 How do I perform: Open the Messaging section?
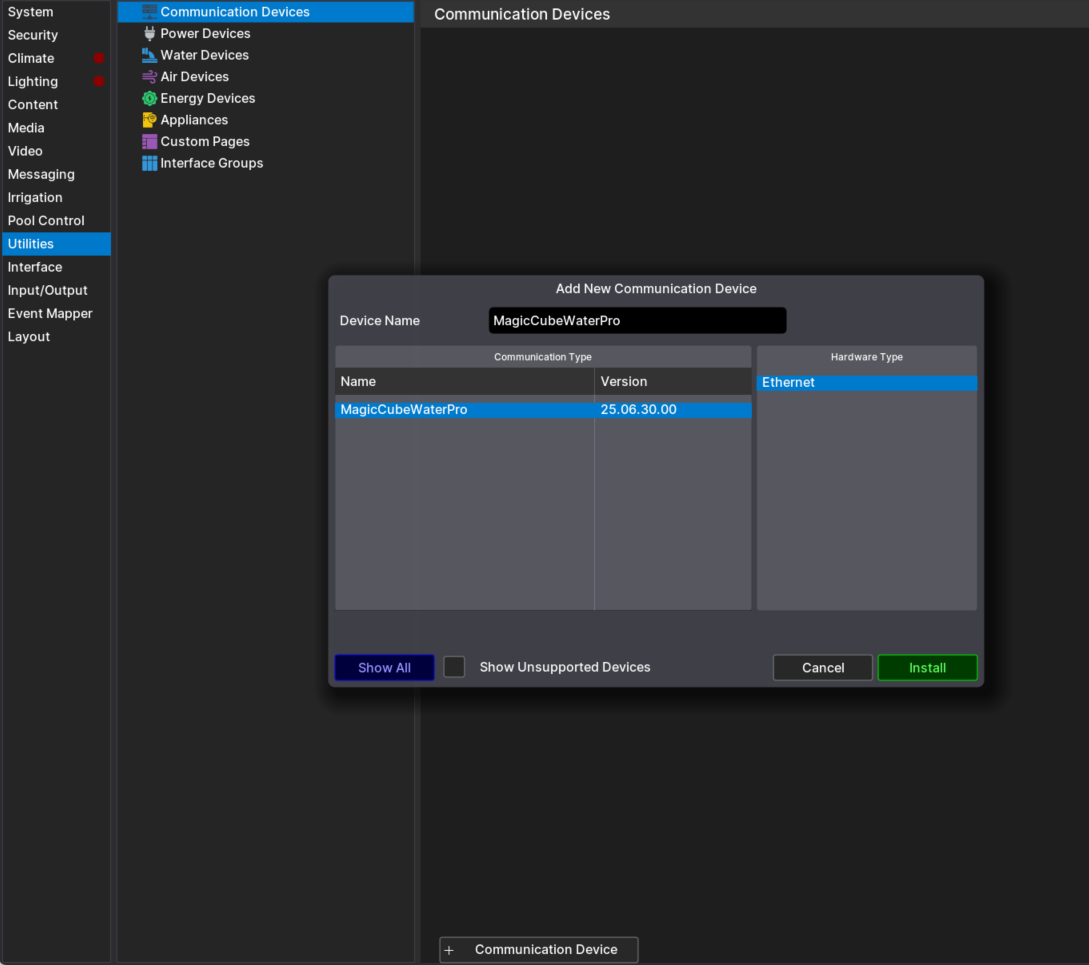click(x=56, y=174)
